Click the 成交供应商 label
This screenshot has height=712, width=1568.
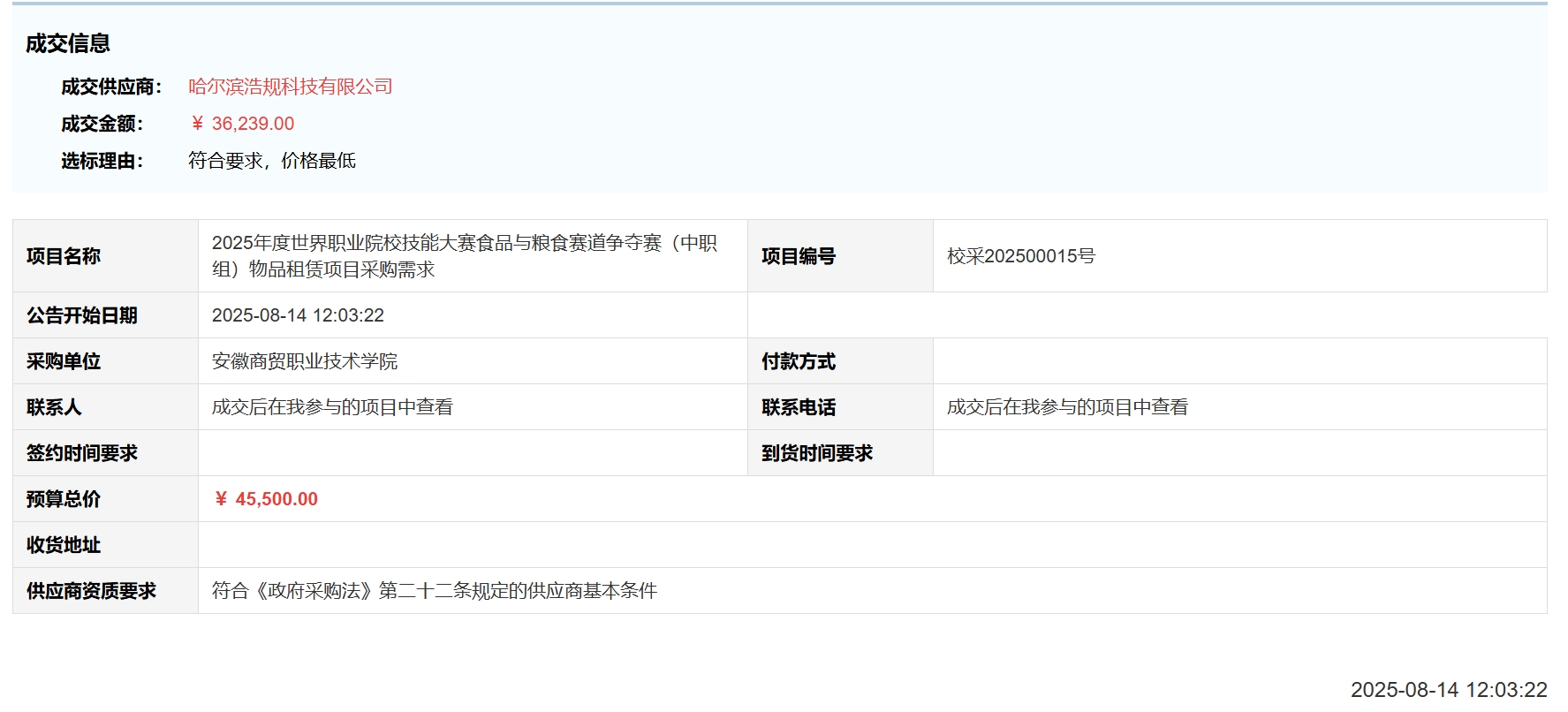(x=111, y=87)
